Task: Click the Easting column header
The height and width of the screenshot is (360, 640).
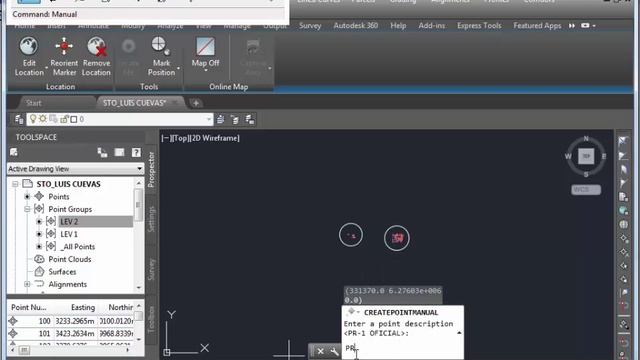Action: coord(83,307)
